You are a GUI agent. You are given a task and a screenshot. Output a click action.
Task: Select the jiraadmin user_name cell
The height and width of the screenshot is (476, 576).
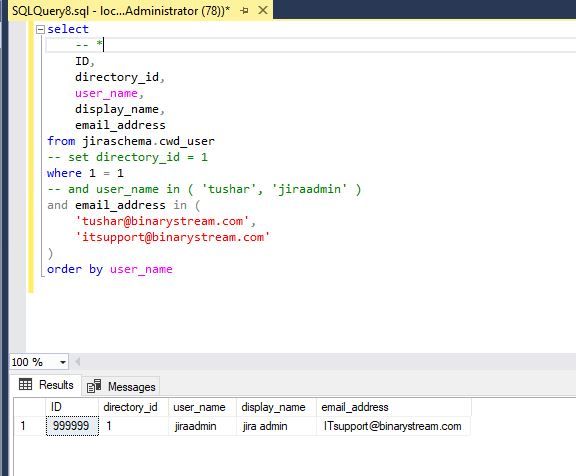202,426
